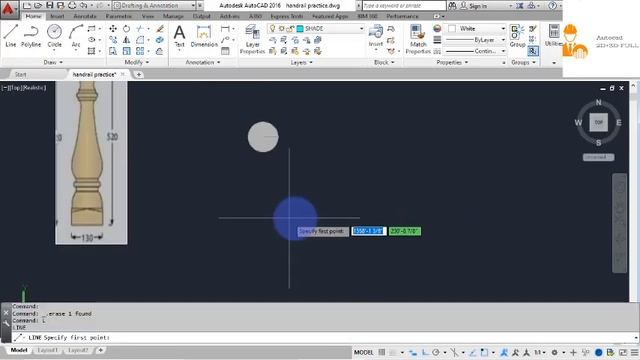Select the Line tool in Draw panel
This screenshot has height=360, width=640.
(x=11, y=36)
